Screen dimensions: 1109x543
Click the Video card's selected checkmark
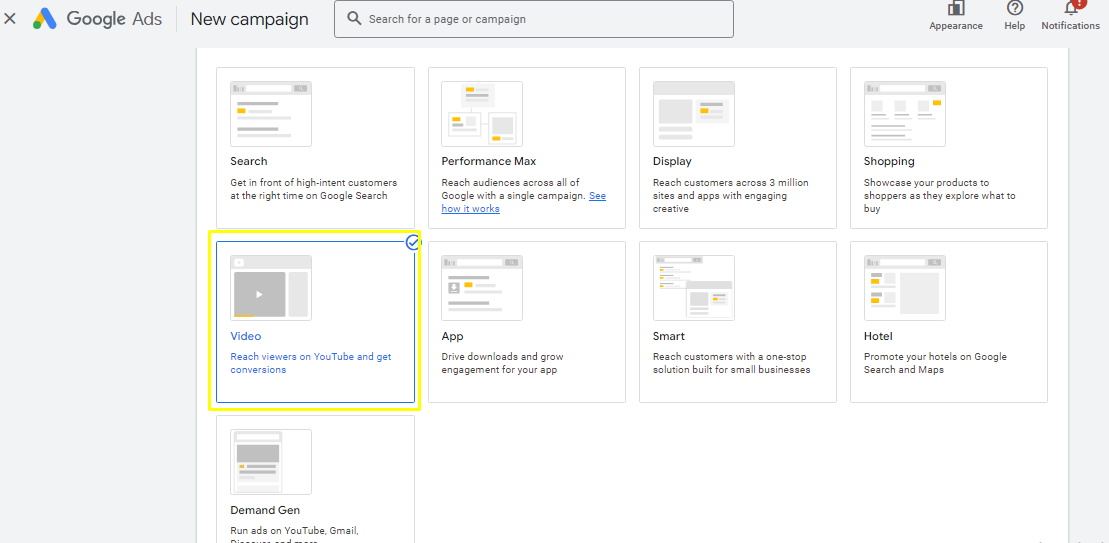pyautogui.click(x=414, y=243)
